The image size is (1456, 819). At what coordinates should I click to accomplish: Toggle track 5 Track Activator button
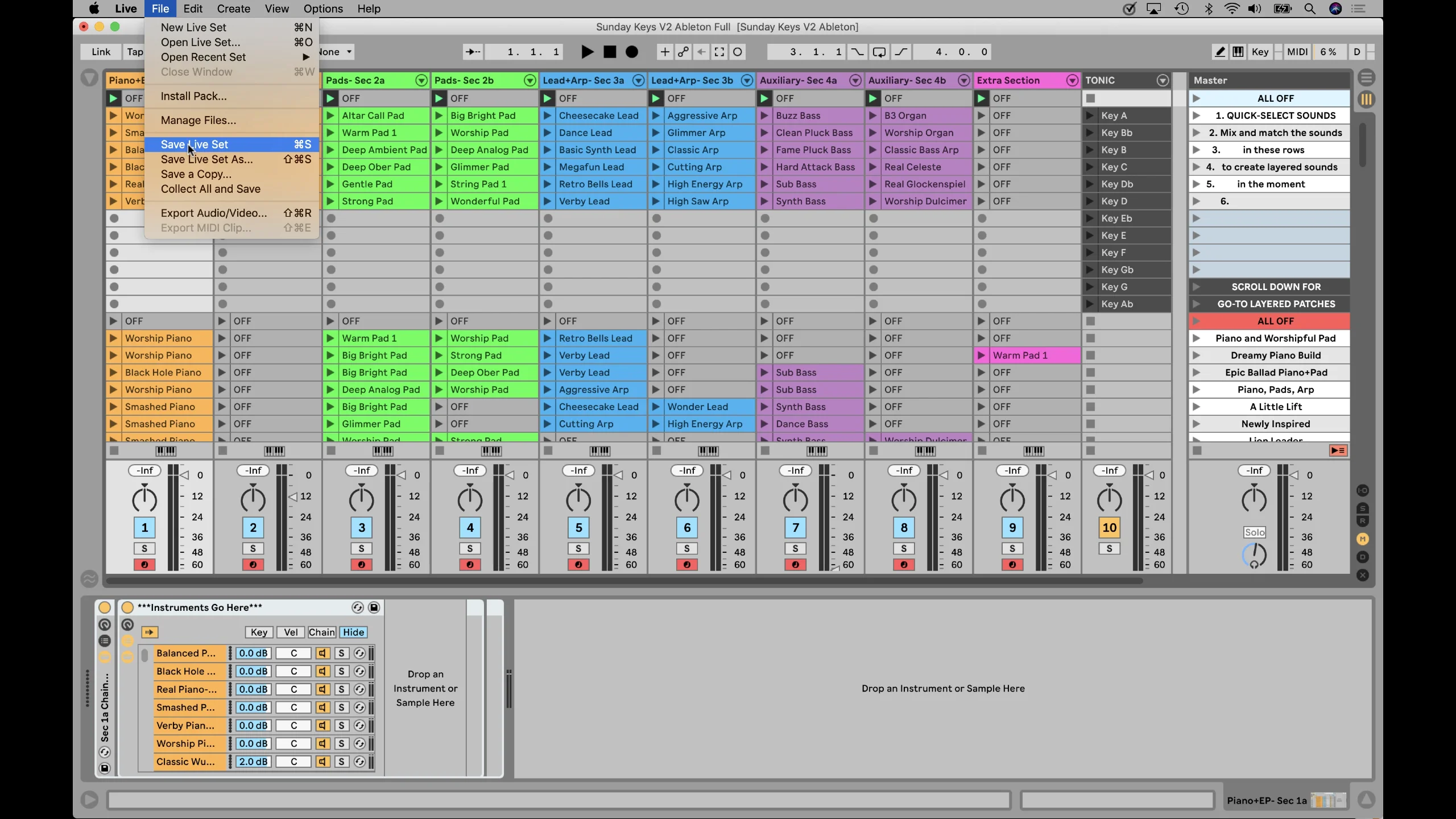click(578, 527)
